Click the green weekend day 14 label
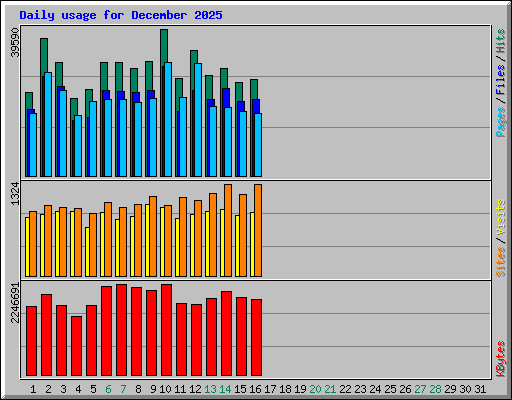 point(225,389)
